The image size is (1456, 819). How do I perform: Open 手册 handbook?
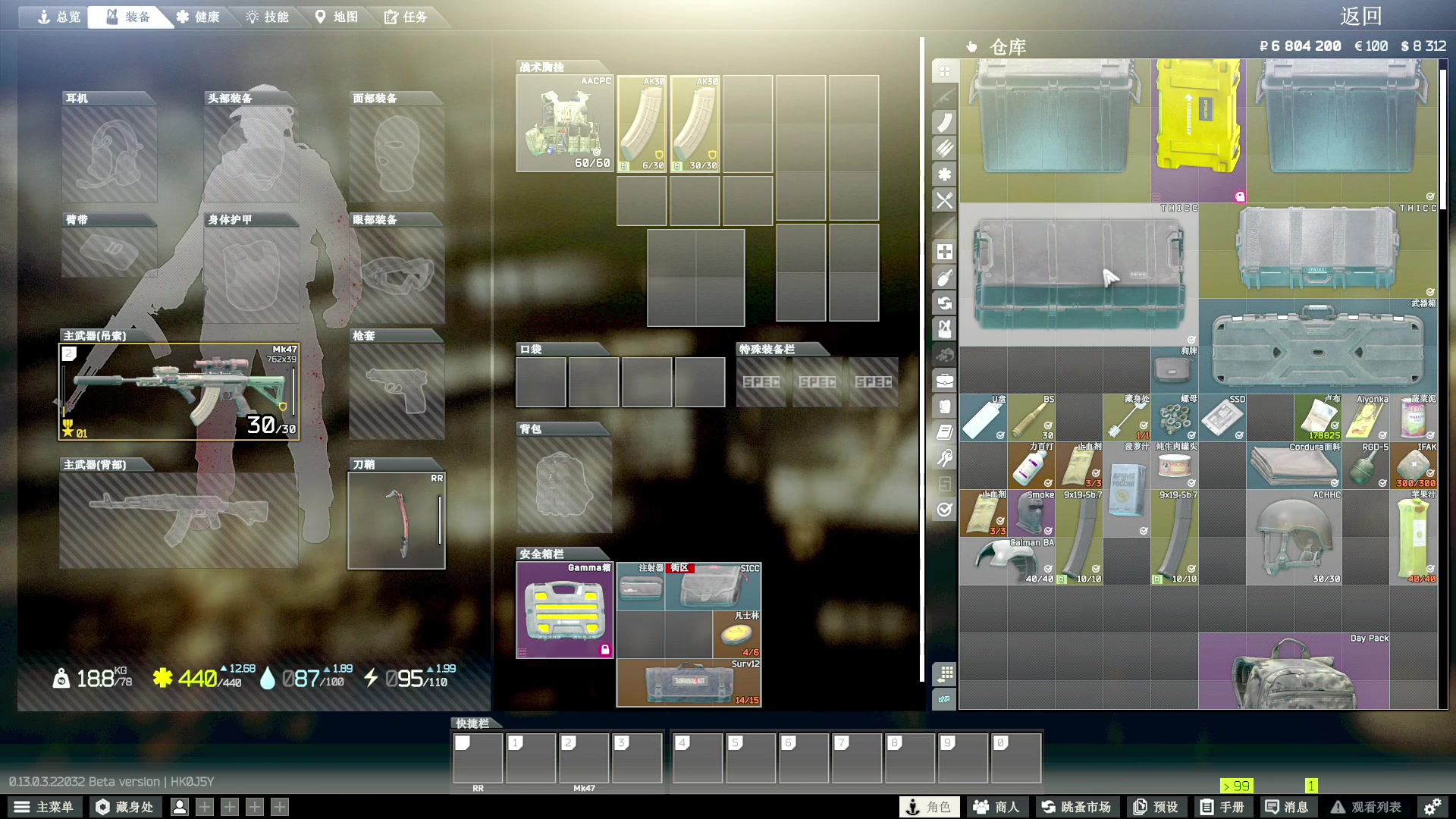[1222, 807]
